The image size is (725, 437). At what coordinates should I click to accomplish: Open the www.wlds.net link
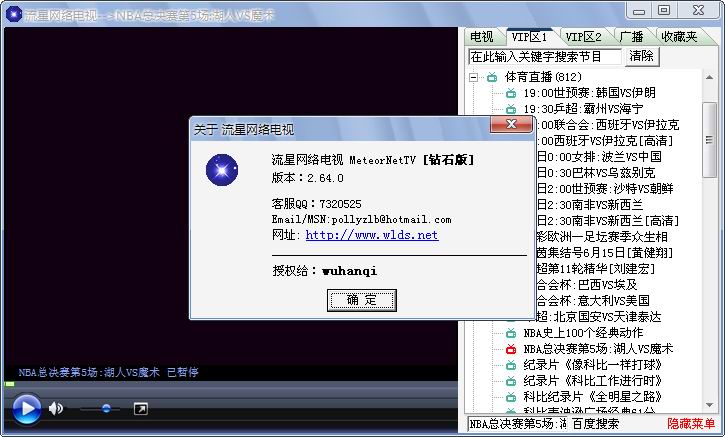pos(371,235)
